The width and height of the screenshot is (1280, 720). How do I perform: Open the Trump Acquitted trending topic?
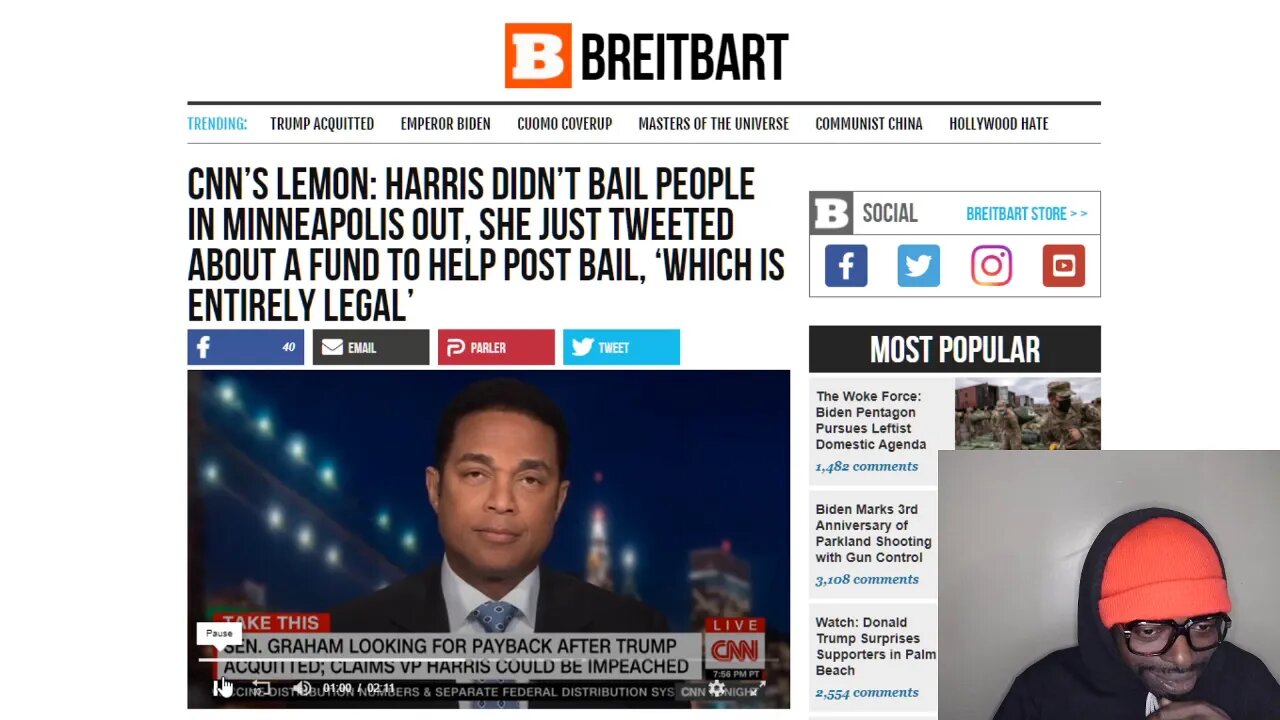(322, 124)
